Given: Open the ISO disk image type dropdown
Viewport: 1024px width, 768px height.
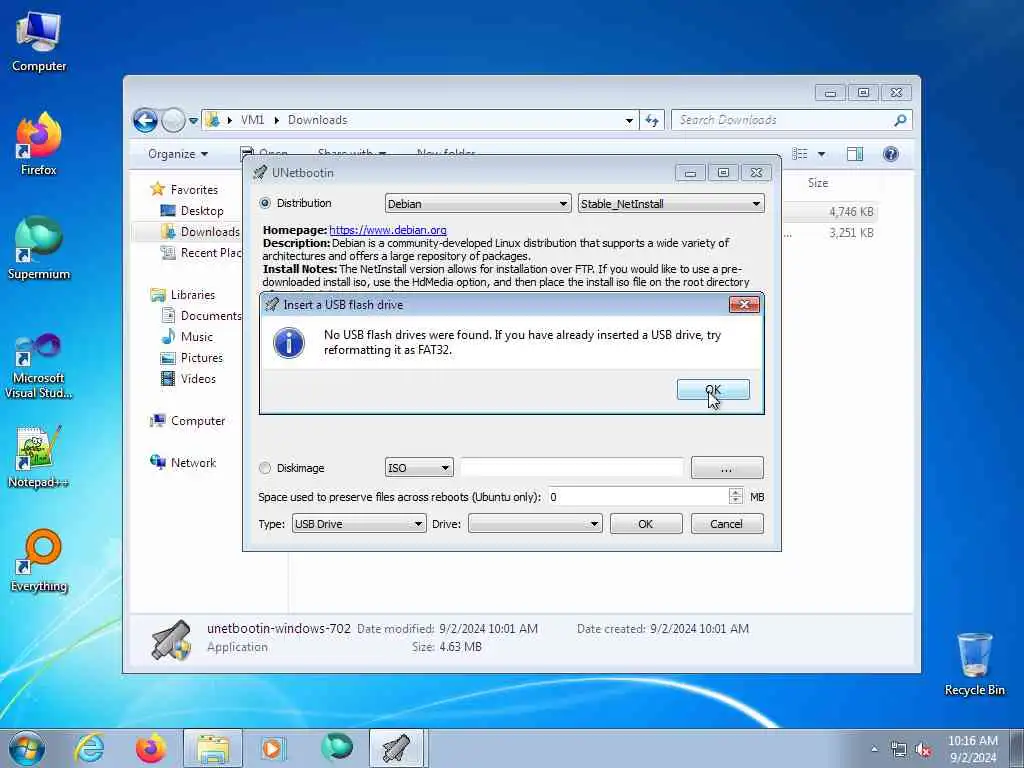Looking at the screenshot, I should (x=419, y=468).
